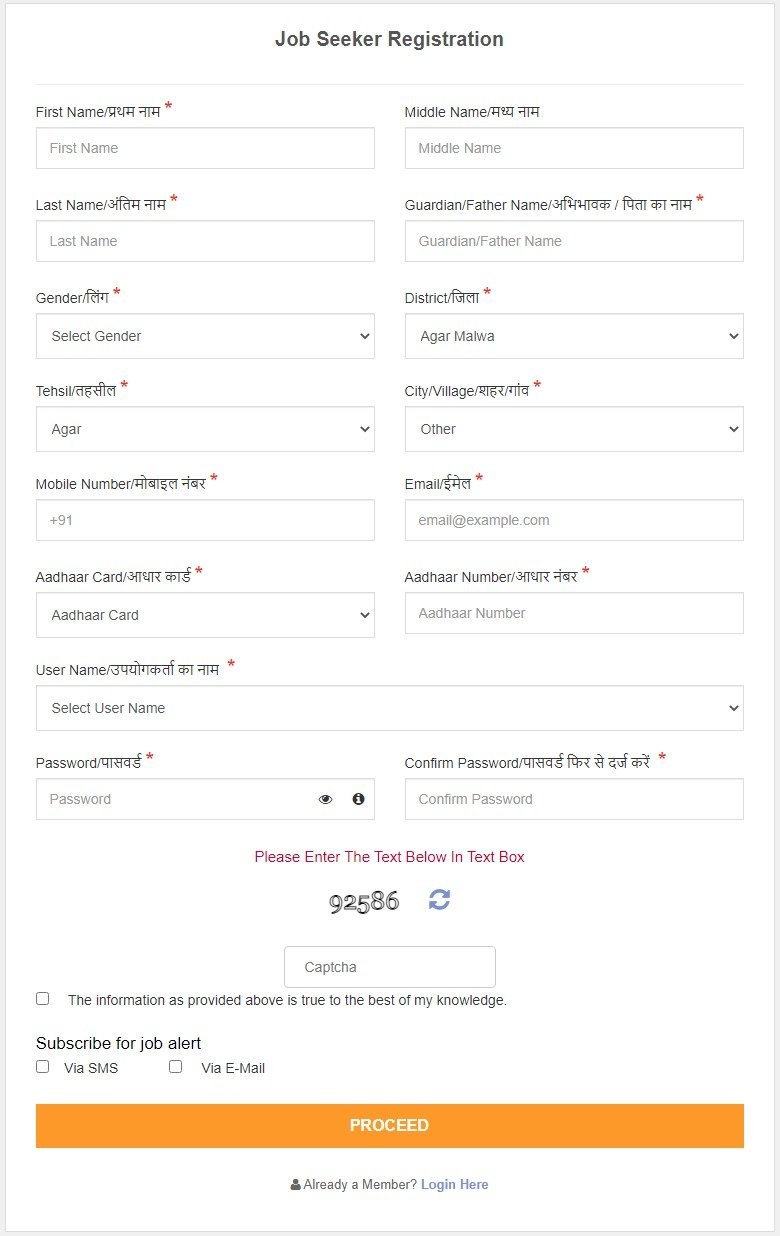Viewport: 780px width, 1236px height.
Task: Click the Confirm Password field
Action: (x=574, y=799)
